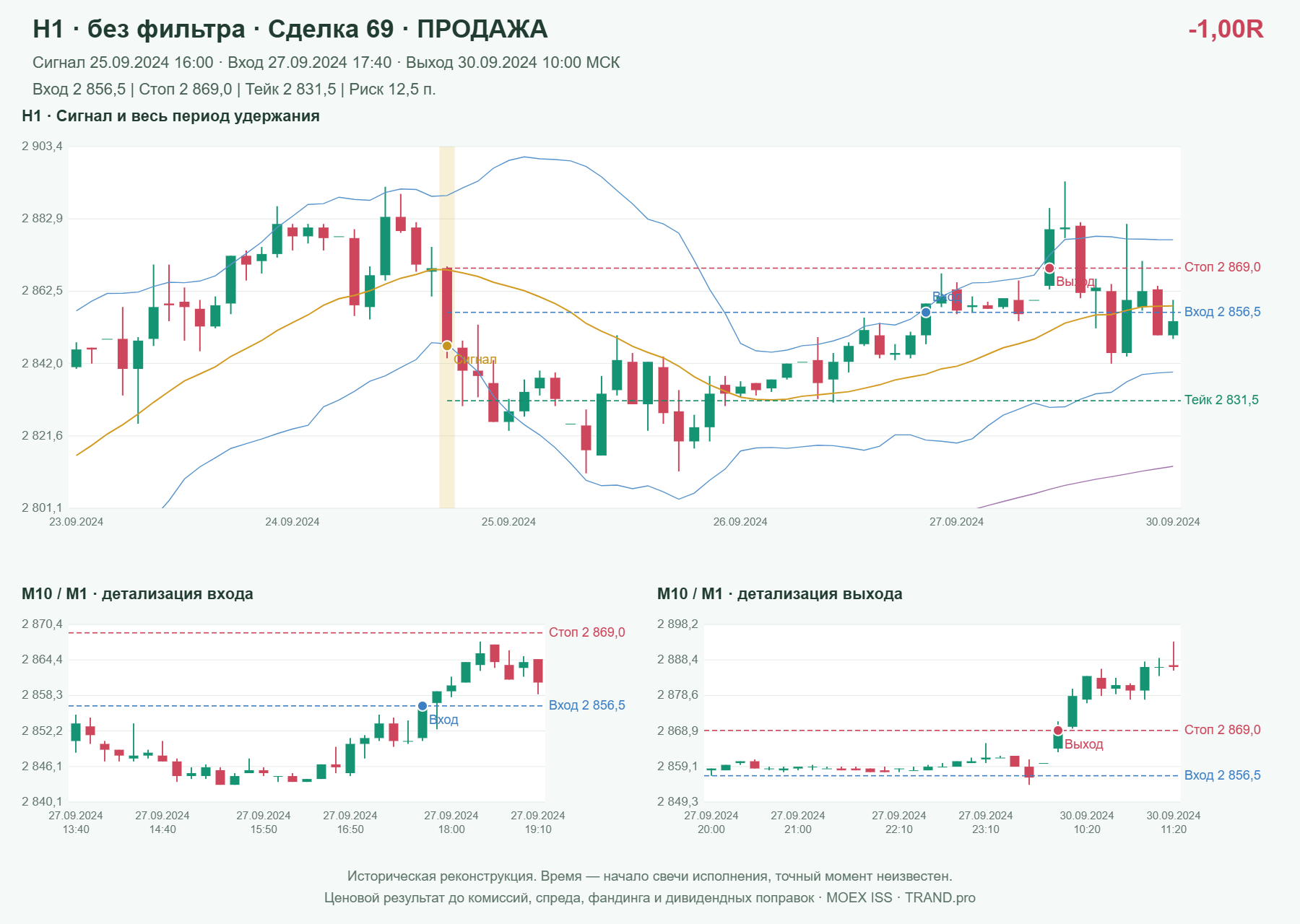Click the 'Вход 2 856,5 | Стоп 2 869,0' parameters line
This screenshot has height=924, width=1300.
(234, 90)
